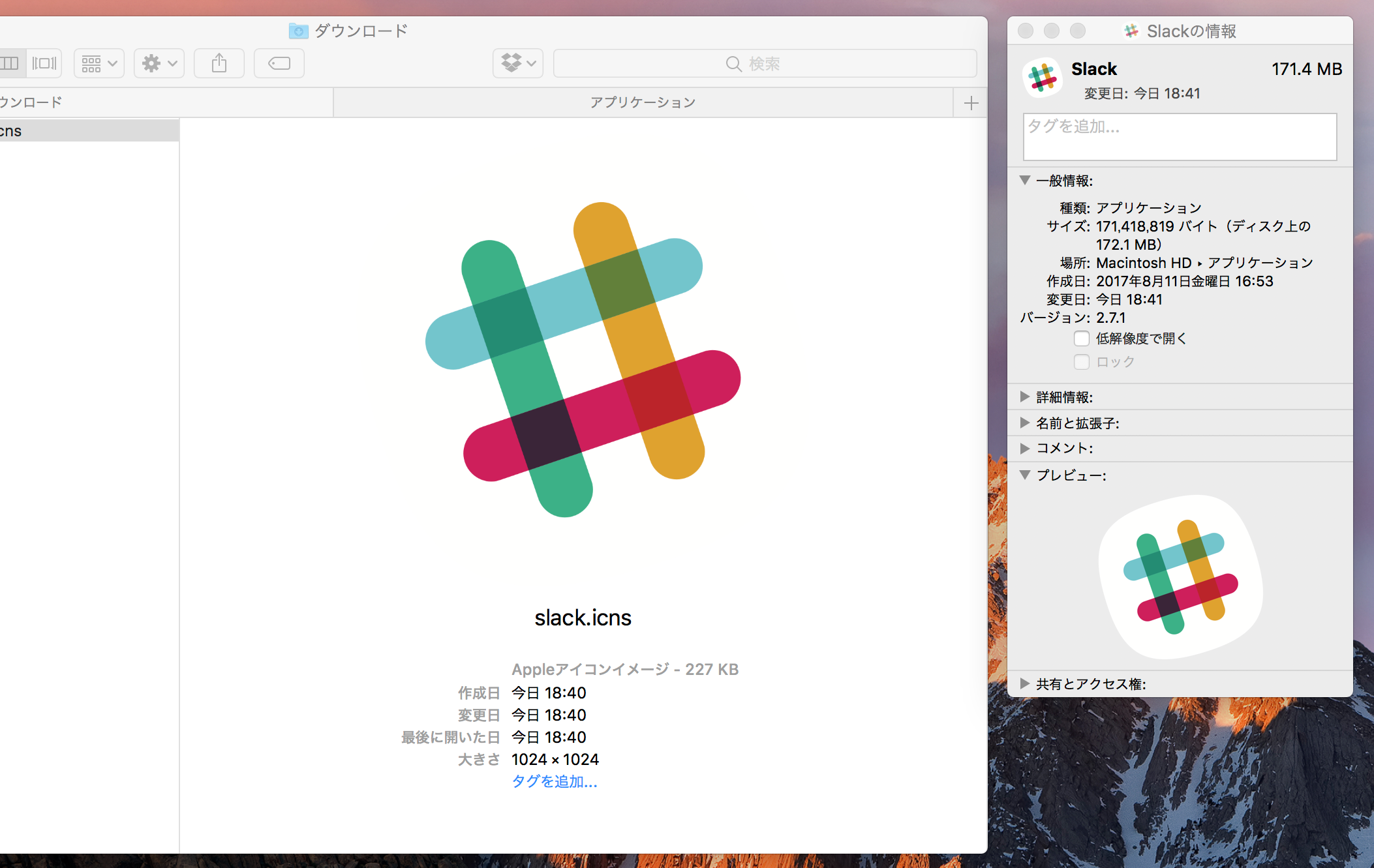This screenshot has height=868, width=1374.
Task: Click the large slack.icns preview image
Action: [x=583, y=359]
